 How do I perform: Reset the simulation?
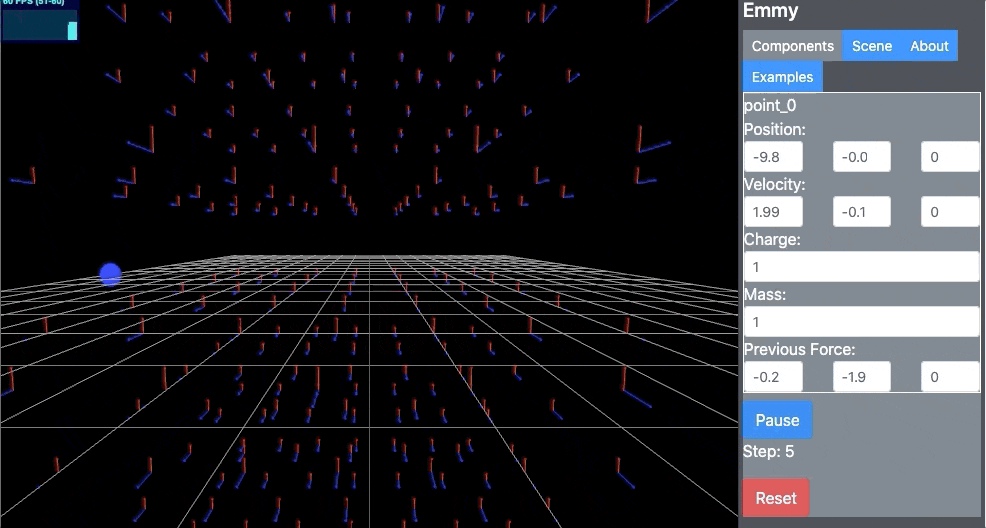pos(776,498)
